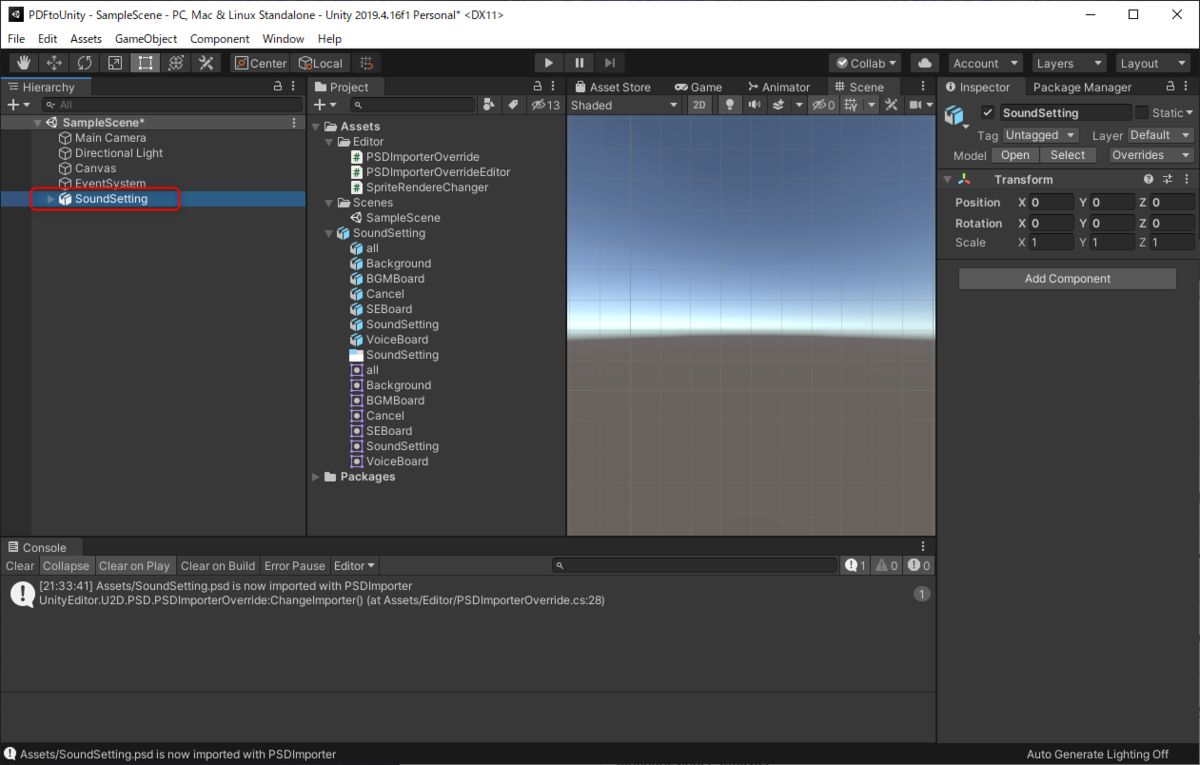Toggle Scene effects (skybox) icon

777,105
